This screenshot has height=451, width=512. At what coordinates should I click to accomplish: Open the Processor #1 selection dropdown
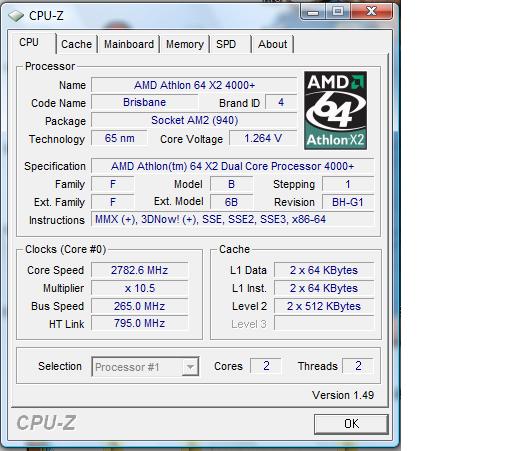coord(145,367)
